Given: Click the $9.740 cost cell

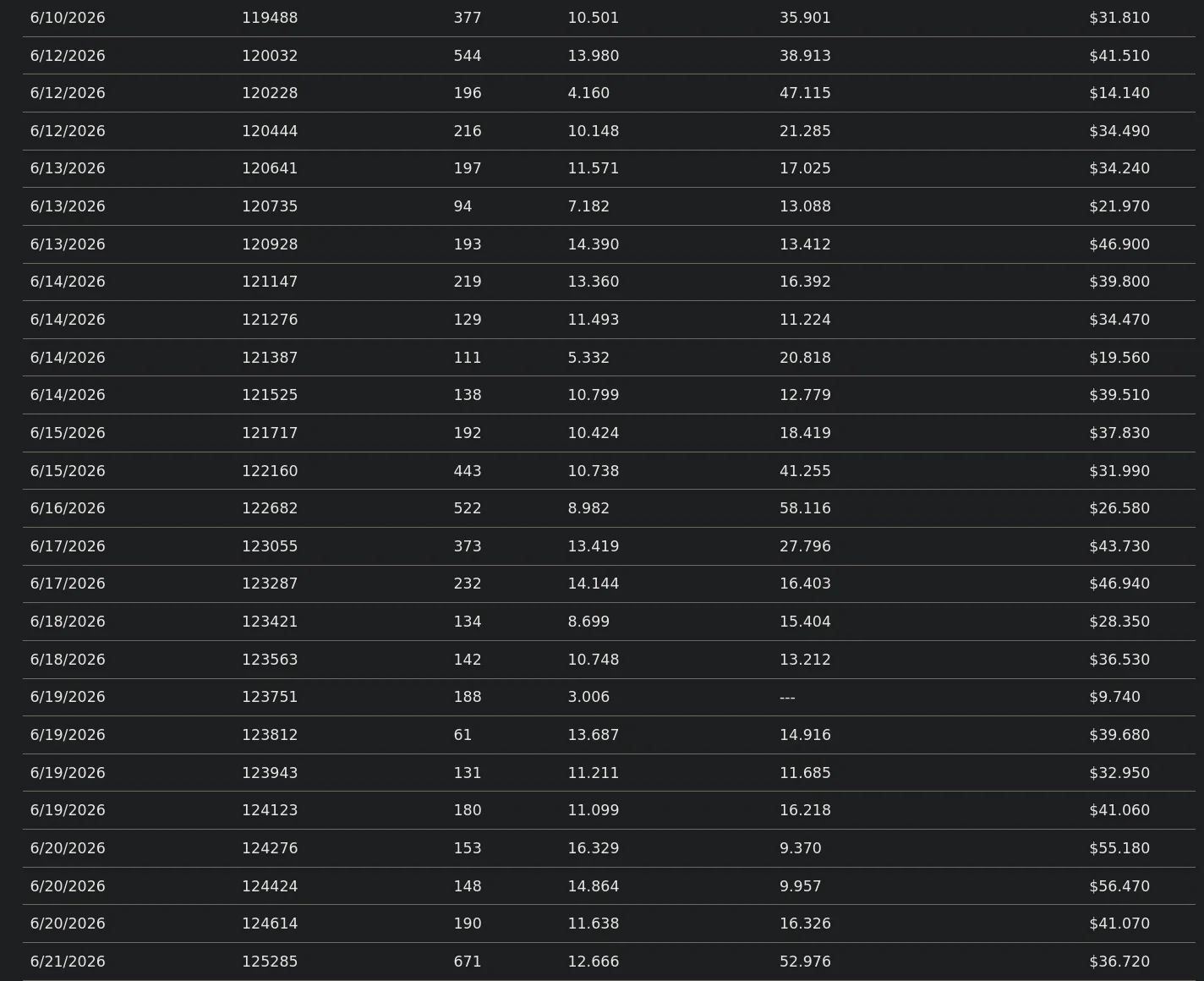Looking at the screenshot, I should coord(1114,698).
